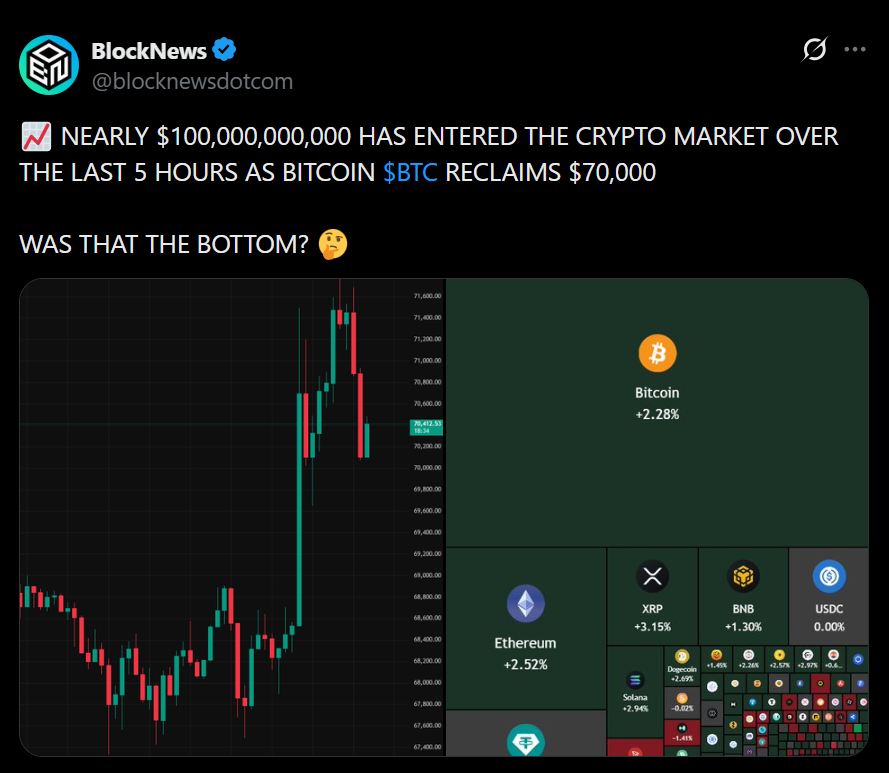Click the USDC logo icon
Image resolution: width=889 pixels, height=773 pixels.
click(x=829, y=576)
